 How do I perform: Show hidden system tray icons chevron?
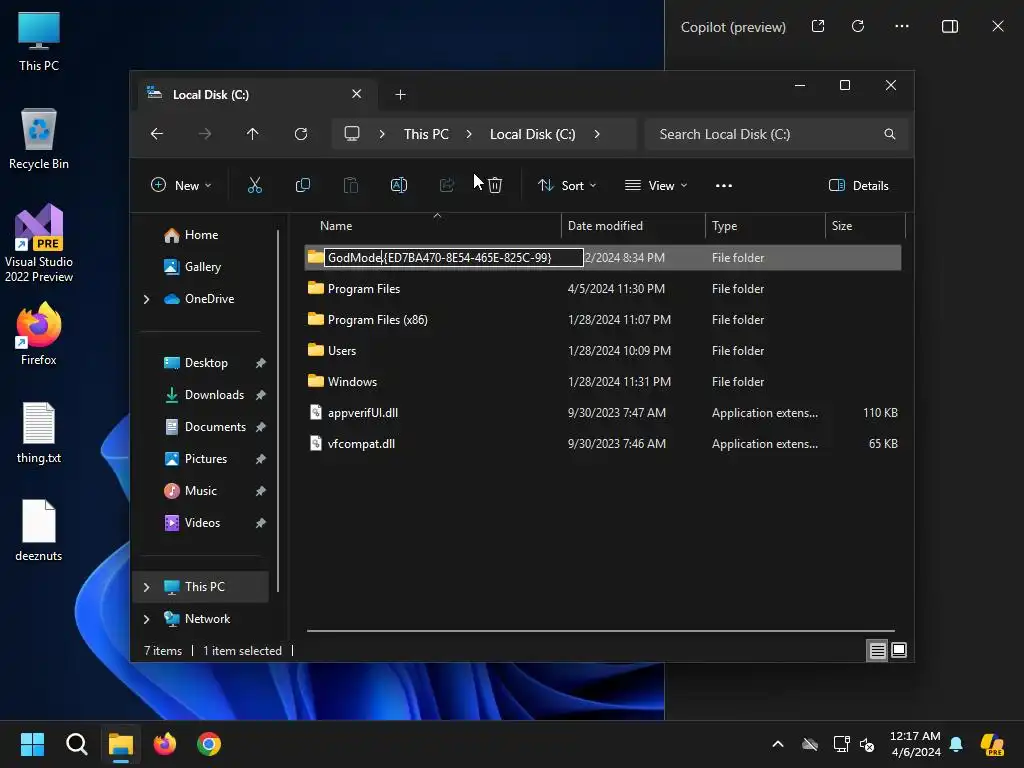click(x=778, y=744)
